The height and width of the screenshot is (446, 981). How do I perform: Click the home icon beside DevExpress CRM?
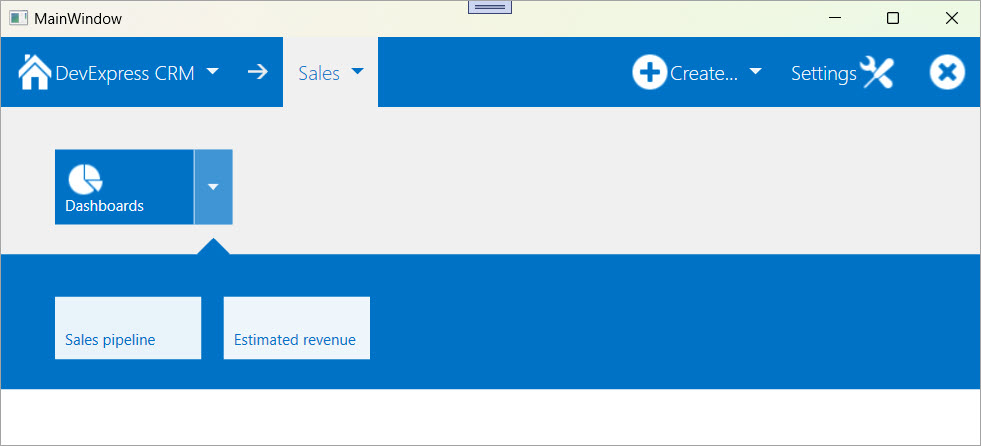click(34, 72)
